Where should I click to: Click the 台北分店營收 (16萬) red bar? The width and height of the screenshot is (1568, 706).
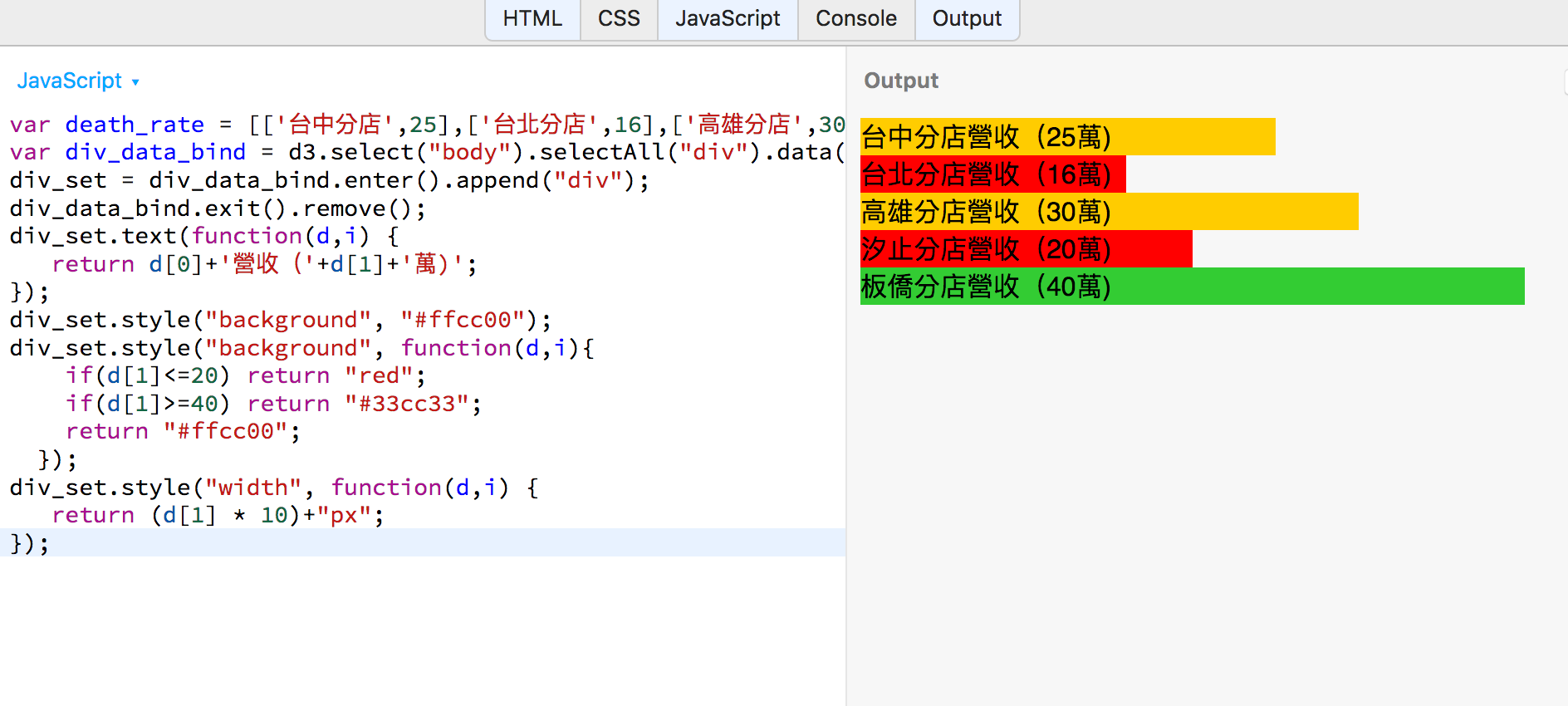pyautogui.click(x=993, y=174)
